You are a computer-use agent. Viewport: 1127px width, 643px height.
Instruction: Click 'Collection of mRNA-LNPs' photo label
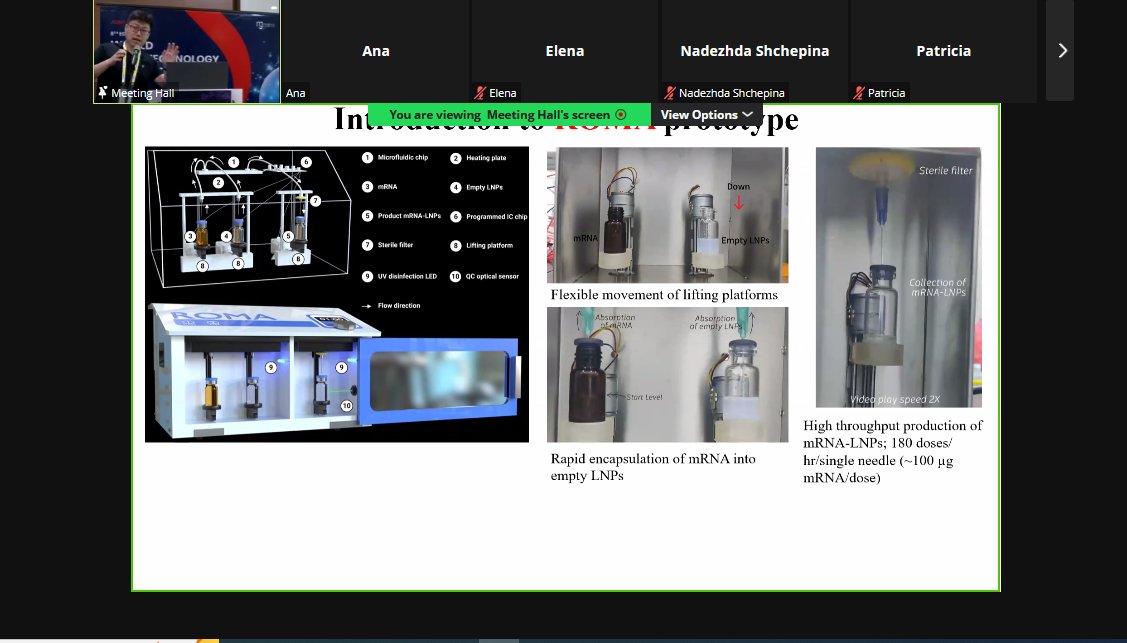pyautogui.click(x=937, y=287)
